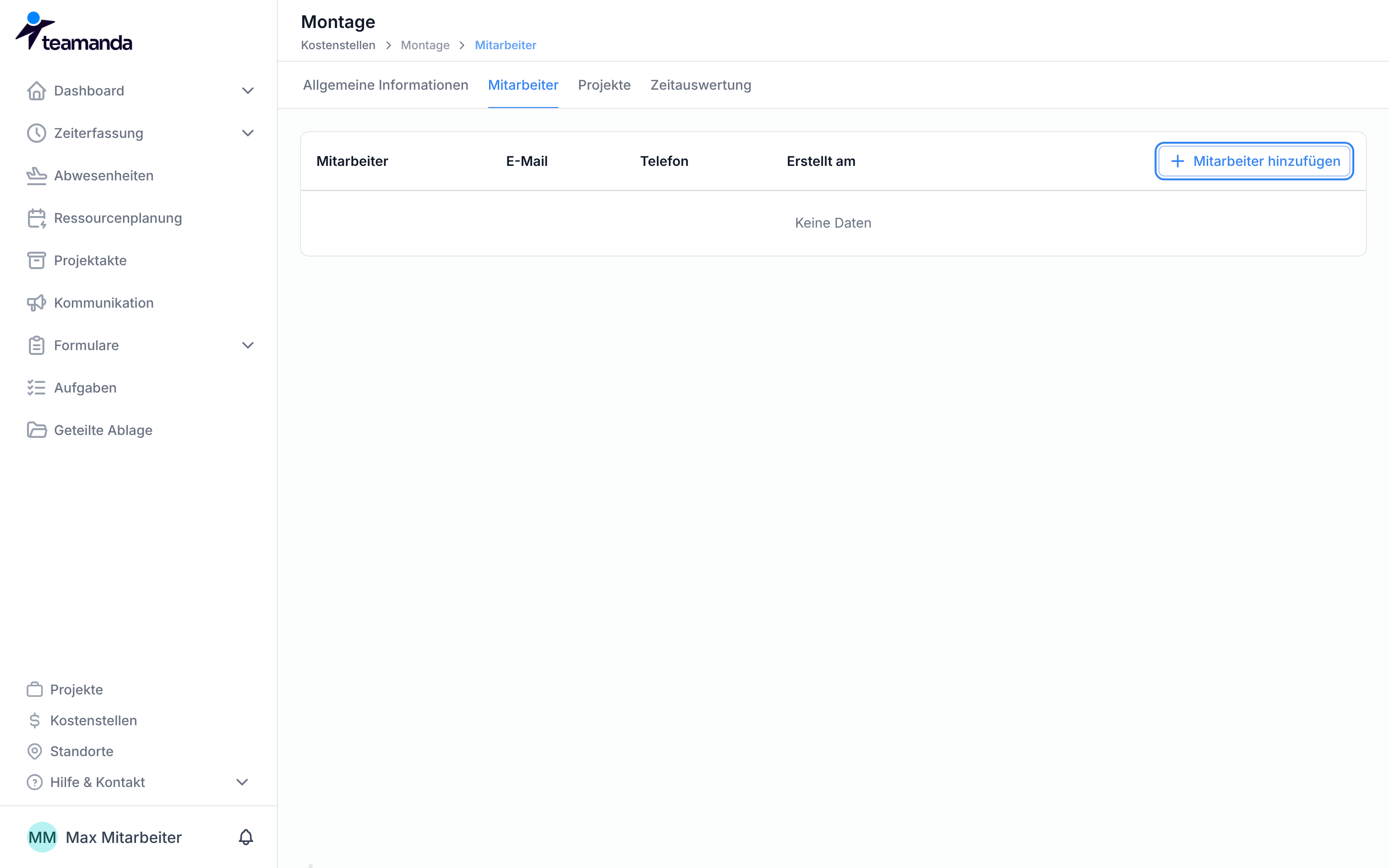Click the Telefon column header

click(664, 162)
